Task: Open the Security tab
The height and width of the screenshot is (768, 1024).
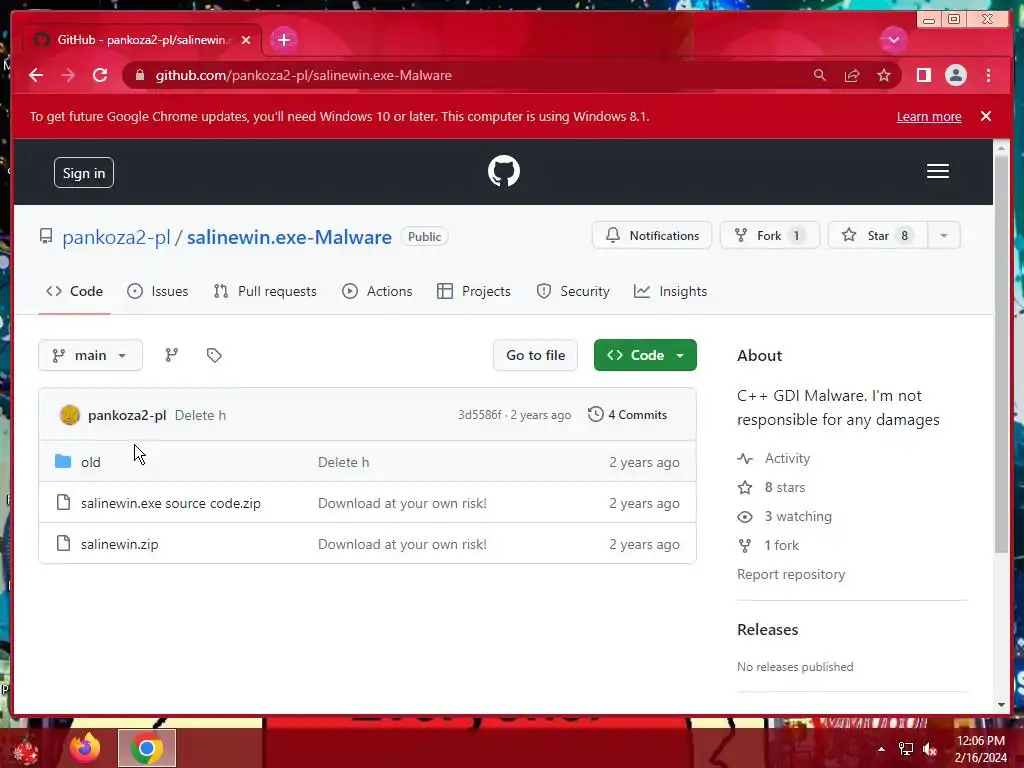Action: (573, 291)
